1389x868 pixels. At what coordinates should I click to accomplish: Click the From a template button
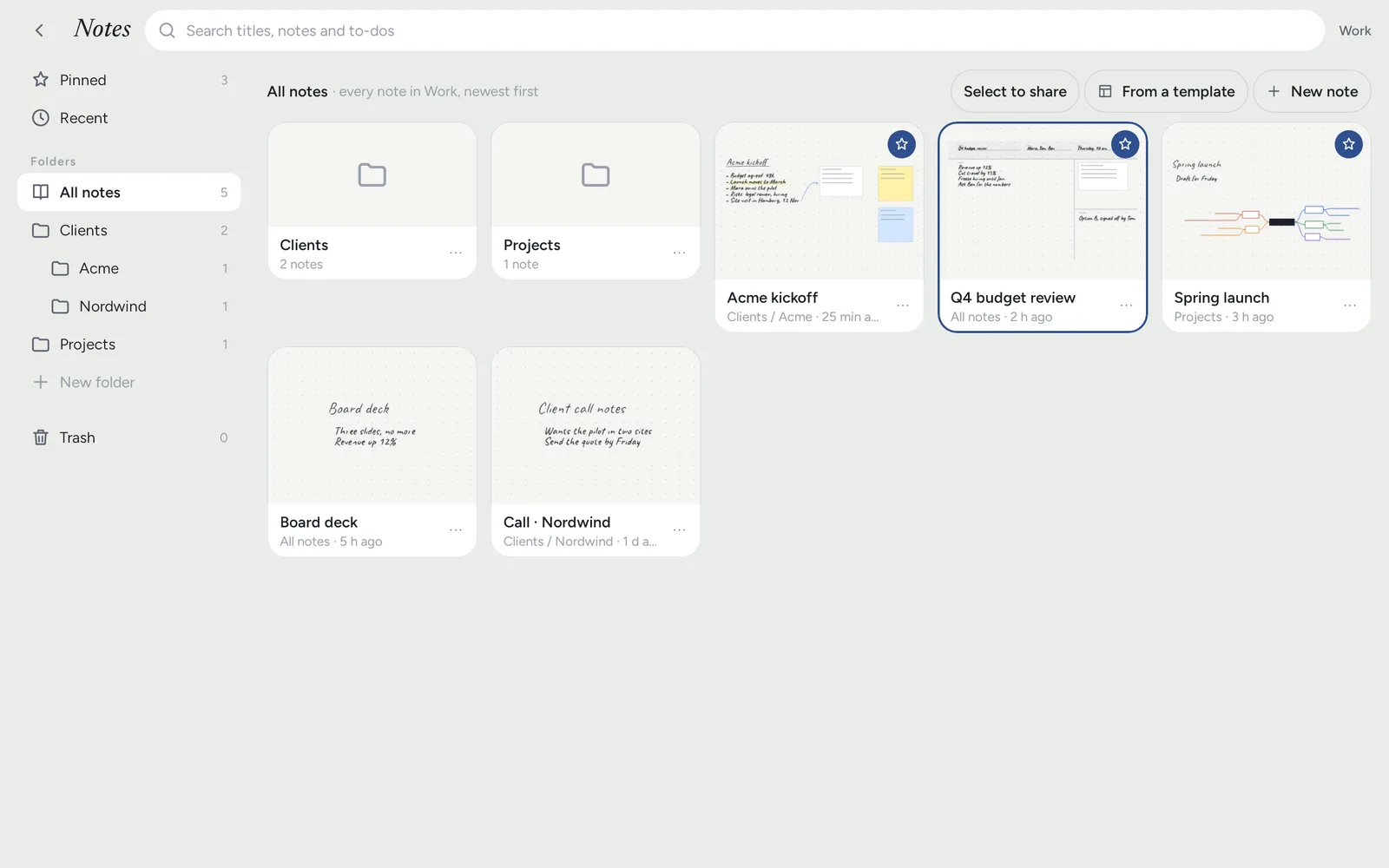(1166, 91)
